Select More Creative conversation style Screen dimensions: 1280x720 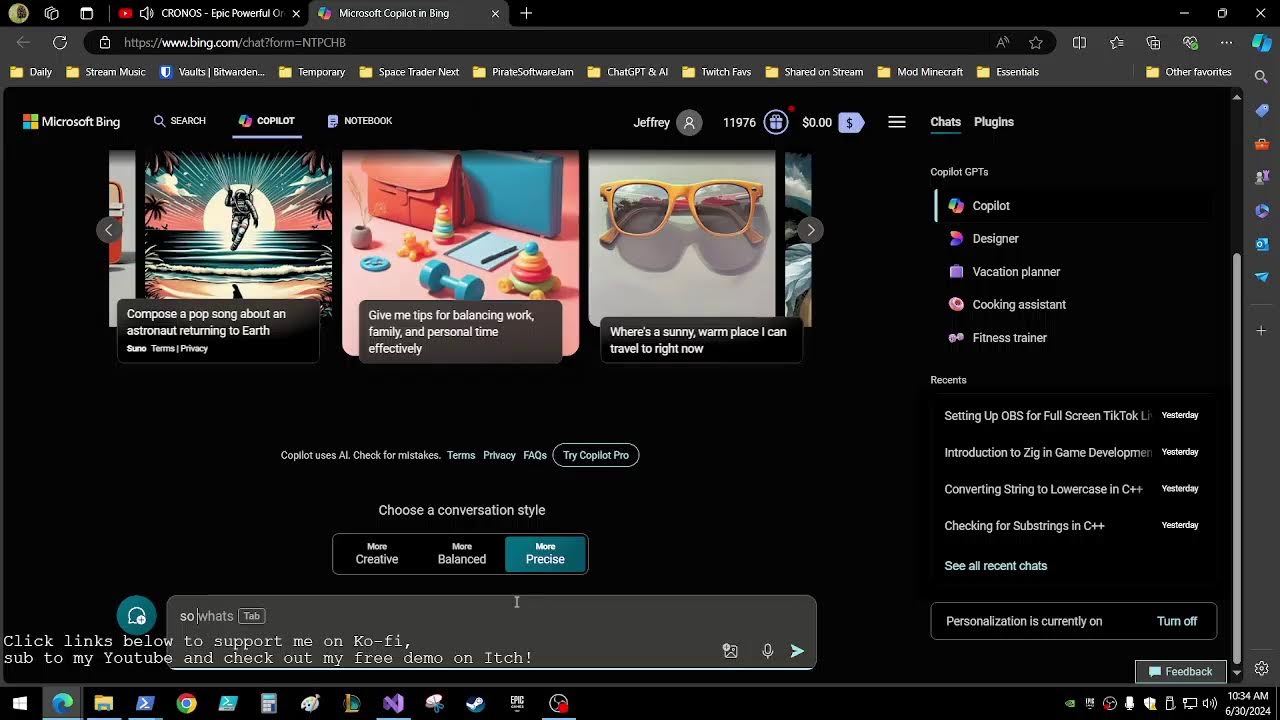[377, 554]
